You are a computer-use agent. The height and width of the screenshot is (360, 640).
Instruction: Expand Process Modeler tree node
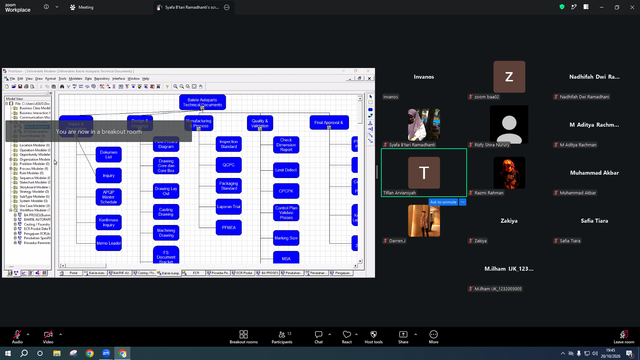pyautogui.click(x=11, y=169)
